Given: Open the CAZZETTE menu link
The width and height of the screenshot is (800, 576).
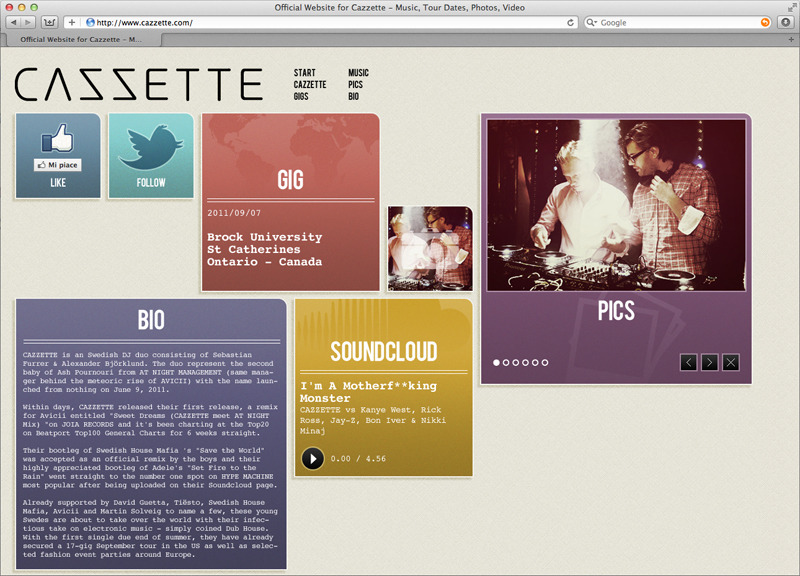Looking at the screenshot, I should pos(310,85).
